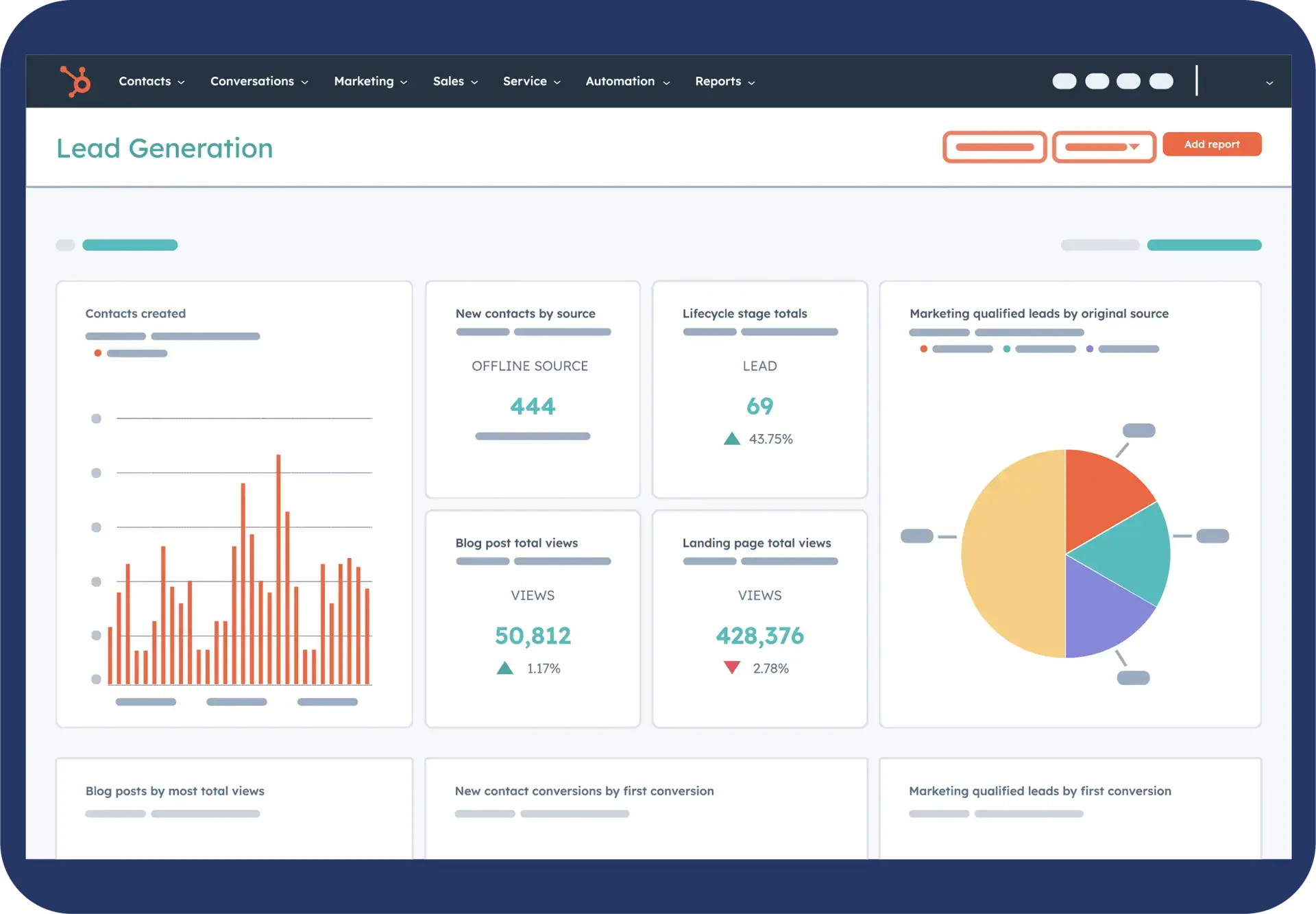Click the Add report button
Screen dimensions: 1316x914
click(1212, 144)
